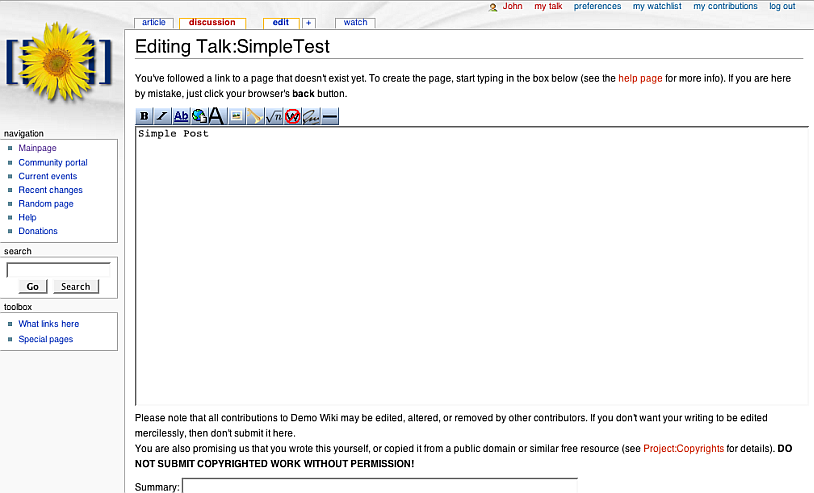Insert embedded image icon

pos(236,116)
